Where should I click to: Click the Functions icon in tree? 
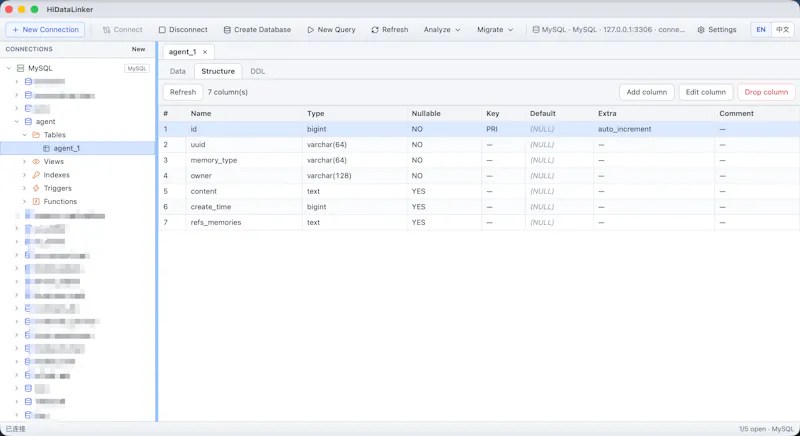pyautogui.click(x=36, y=201)
